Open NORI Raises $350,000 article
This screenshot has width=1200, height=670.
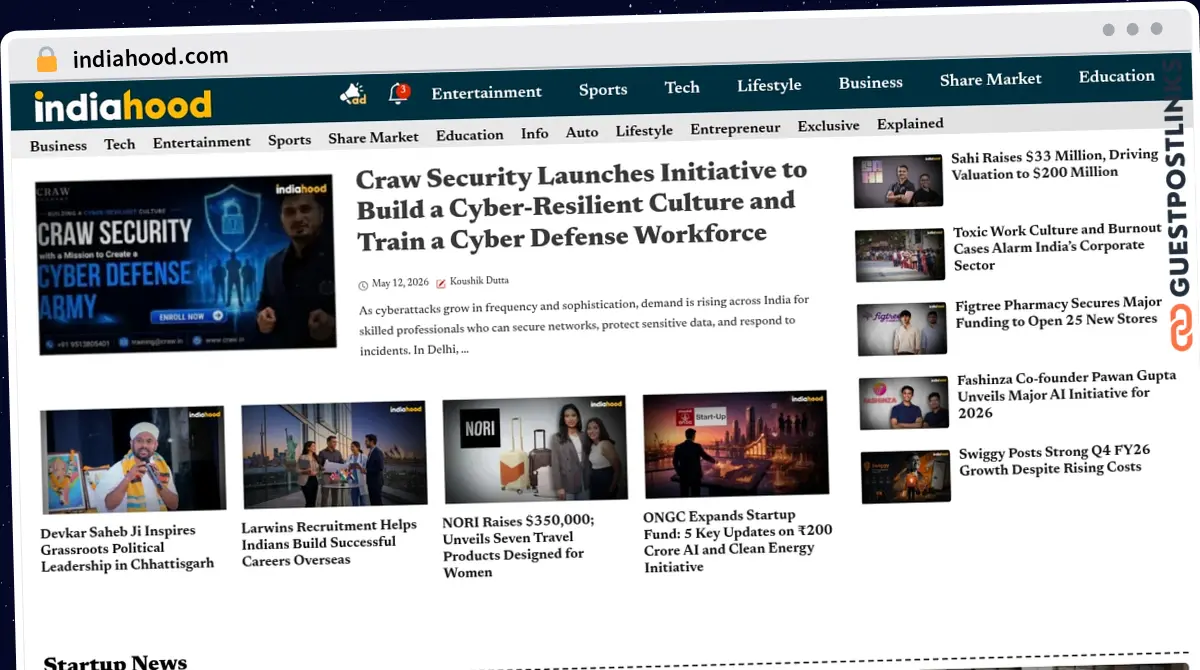click(520, 548)
